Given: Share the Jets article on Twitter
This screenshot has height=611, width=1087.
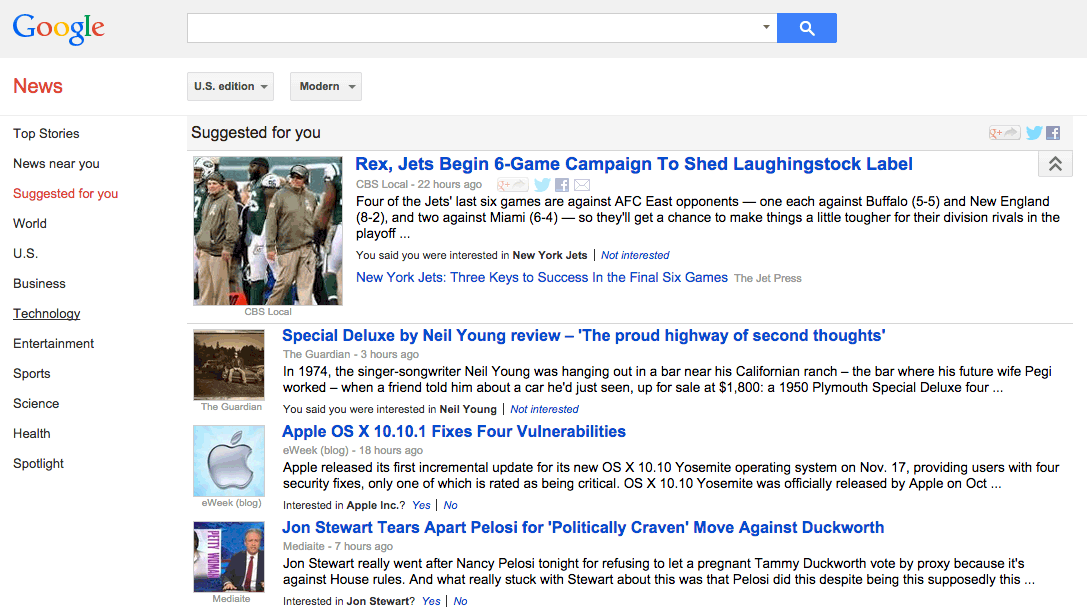Looking at the screenshot, I should (541, 185).
